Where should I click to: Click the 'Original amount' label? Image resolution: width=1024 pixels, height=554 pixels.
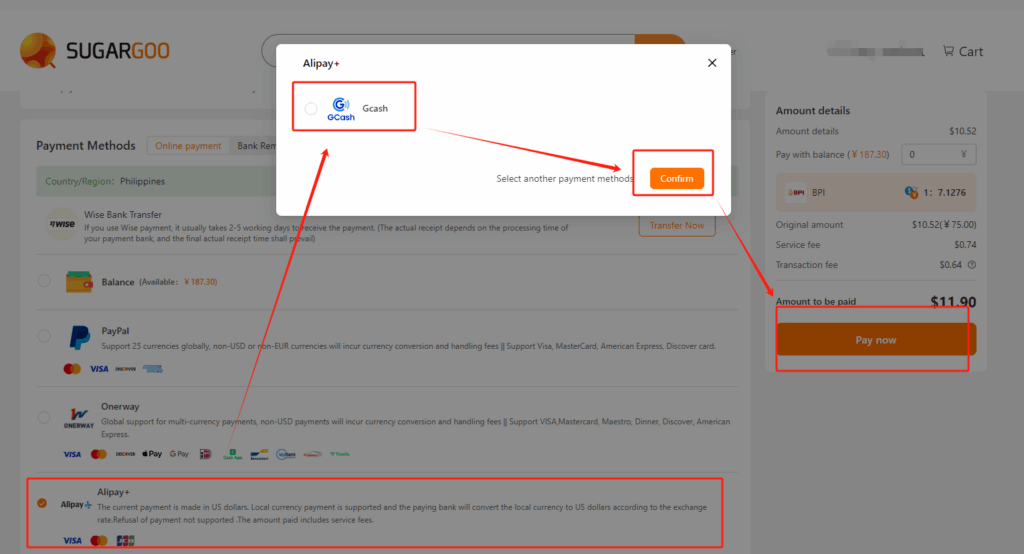[809, 224]
